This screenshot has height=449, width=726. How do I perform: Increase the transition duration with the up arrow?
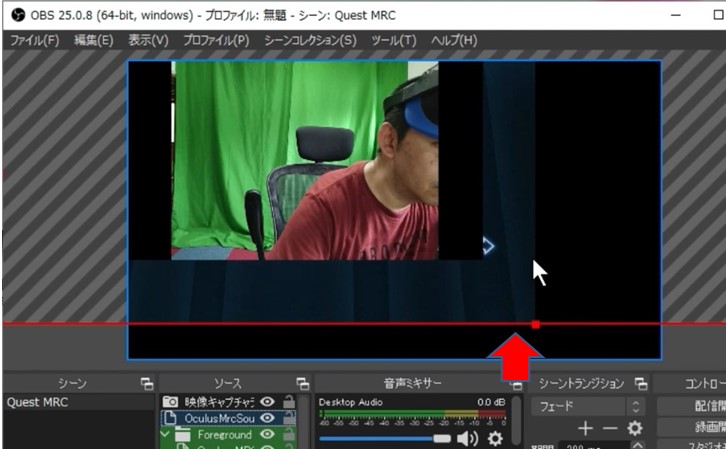(x=638, y=445)
